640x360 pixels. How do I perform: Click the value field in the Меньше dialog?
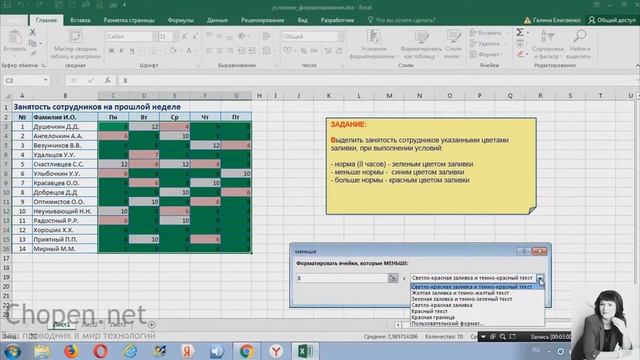point(342,278)
